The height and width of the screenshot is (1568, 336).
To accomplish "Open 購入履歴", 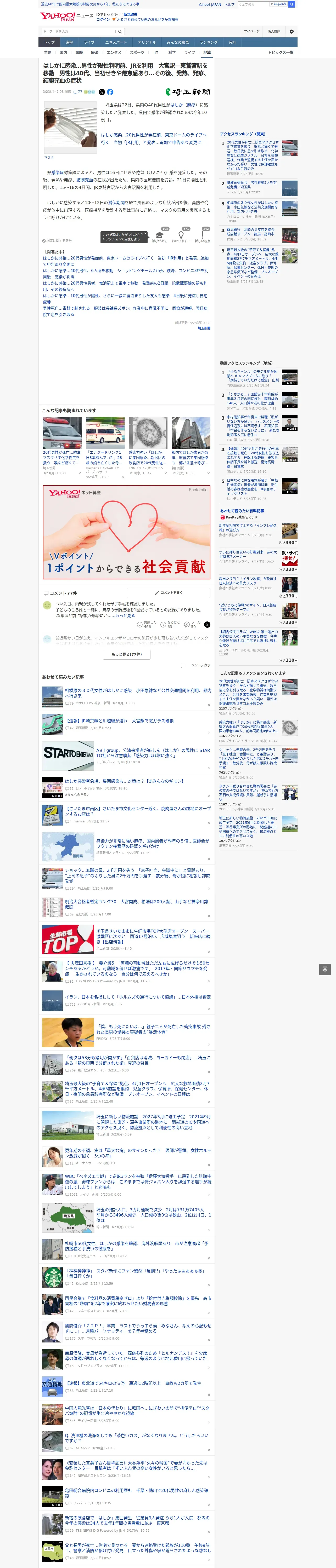I will 274,31.
